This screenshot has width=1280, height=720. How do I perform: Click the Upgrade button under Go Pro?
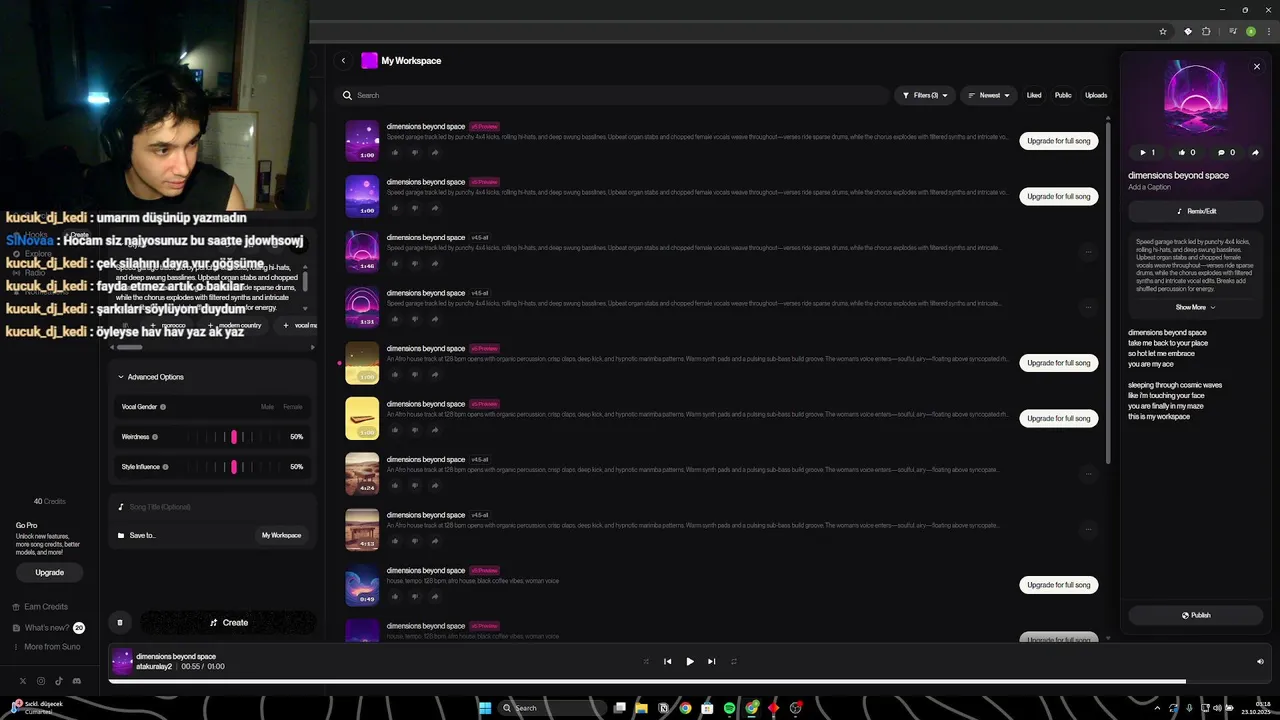(50, 572)
